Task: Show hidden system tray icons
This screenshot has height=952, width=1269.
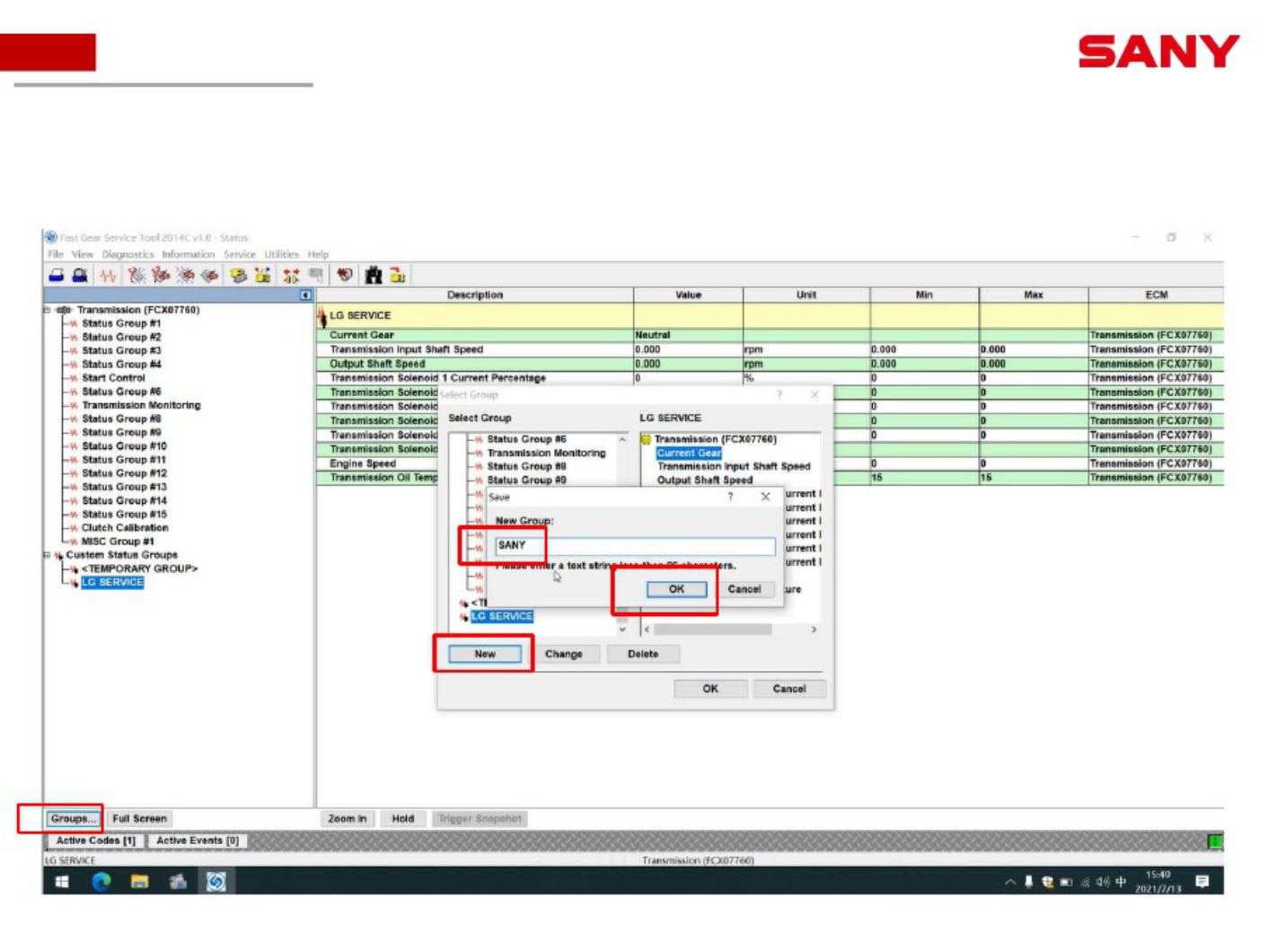Action: pyautogui.click(x=1010, y=882)
